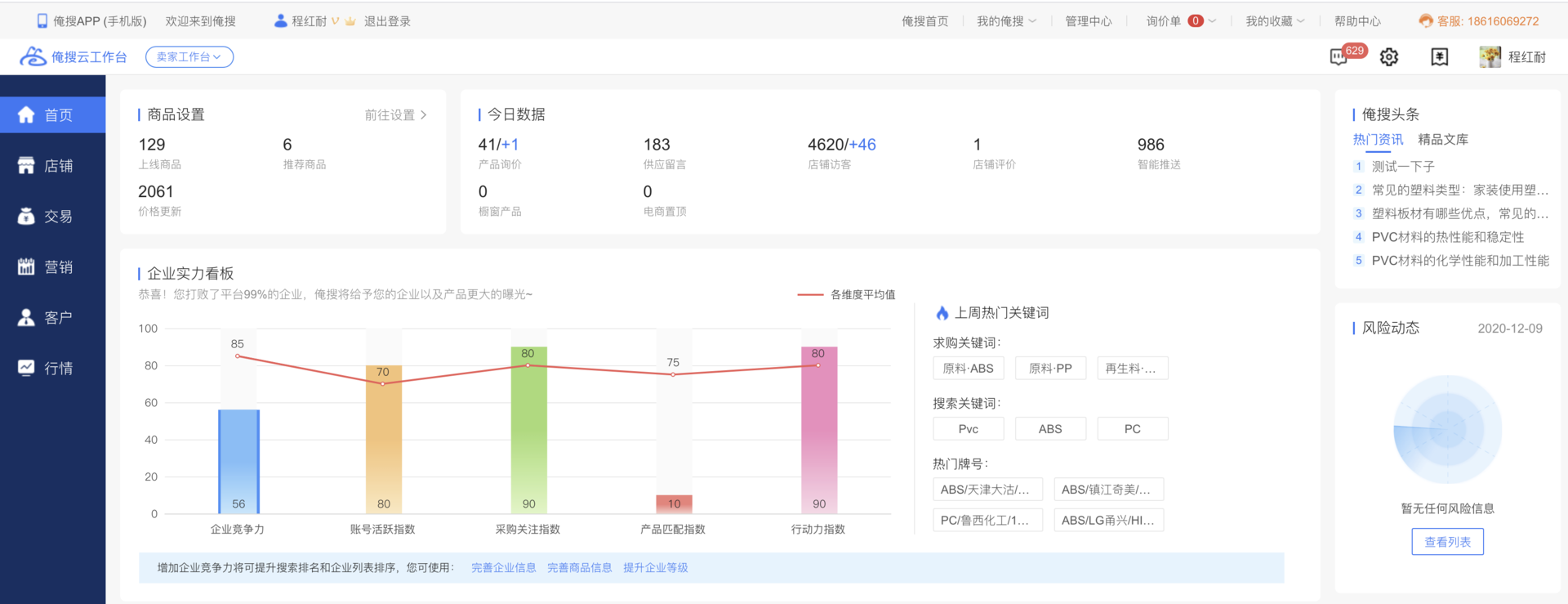Open the message notifications icon with 629 badge

click(x=1339, y=56)
